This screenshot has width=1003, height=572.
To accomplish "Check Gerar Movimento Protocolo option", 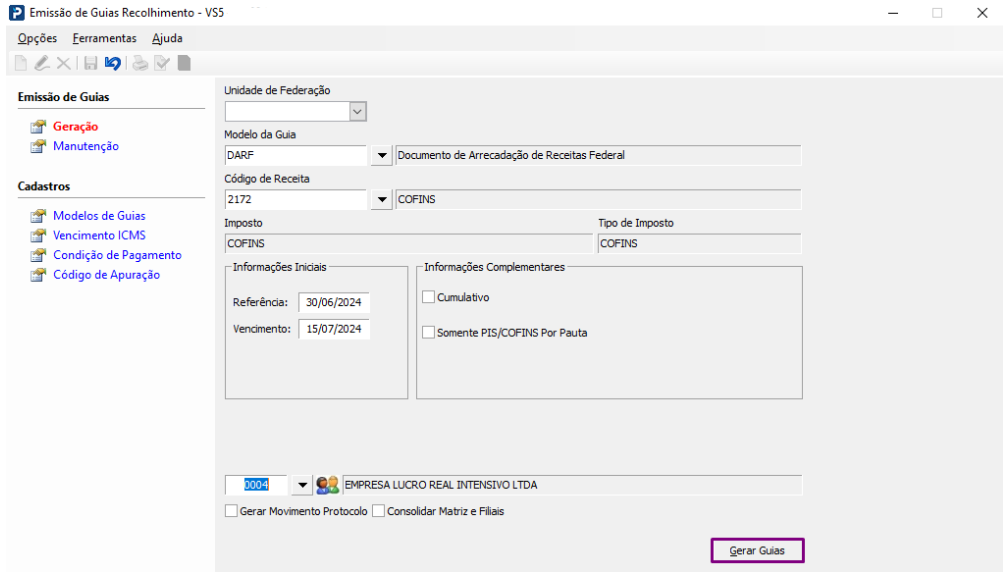I will (232, 511).
